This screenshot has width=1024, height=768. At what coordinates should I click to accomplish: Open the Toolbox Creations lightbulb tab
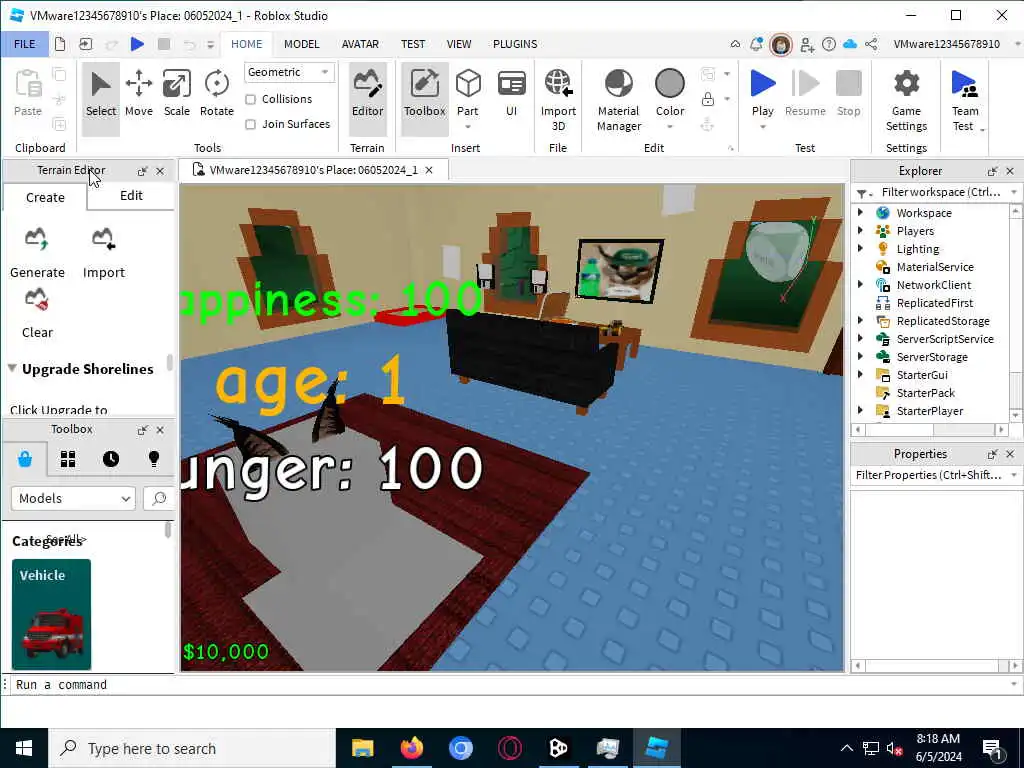point(154,459)
